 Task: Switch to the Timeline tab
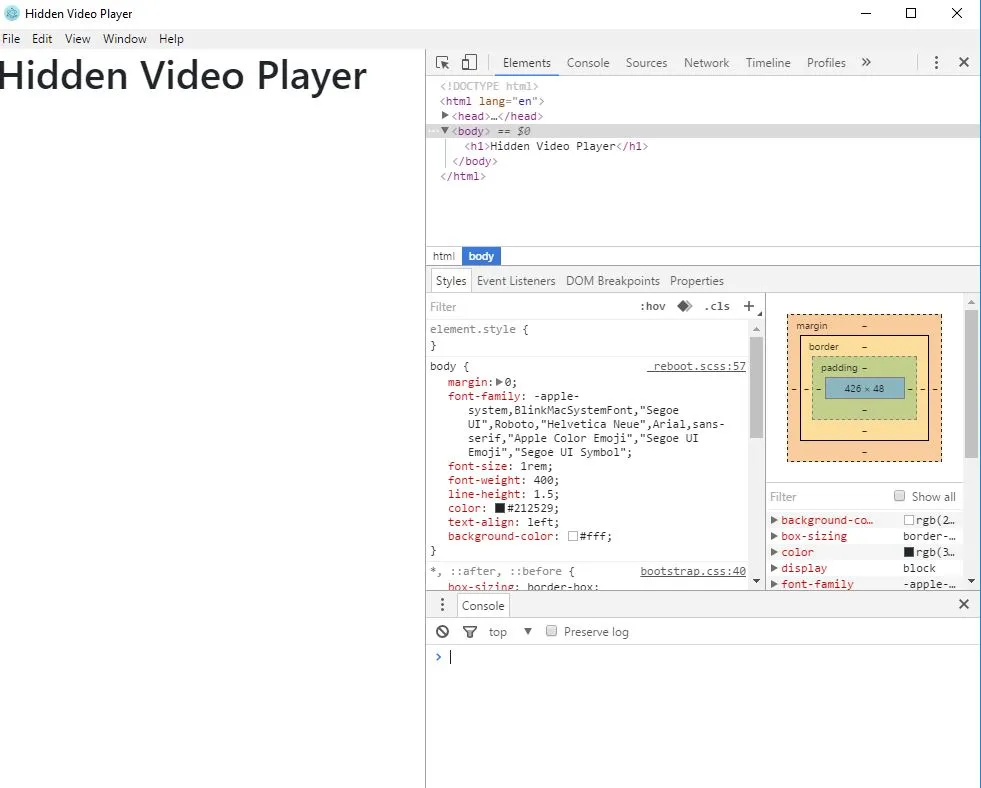click(768, 63)
